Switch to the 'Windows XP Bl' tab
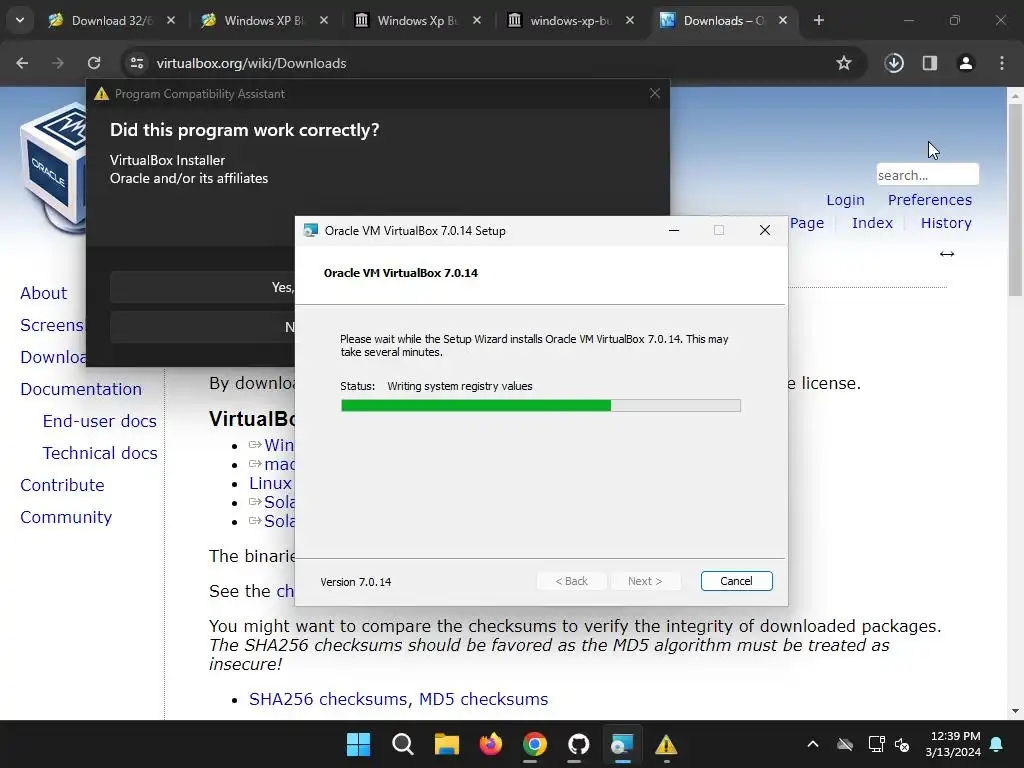 [x=264, y=20]
